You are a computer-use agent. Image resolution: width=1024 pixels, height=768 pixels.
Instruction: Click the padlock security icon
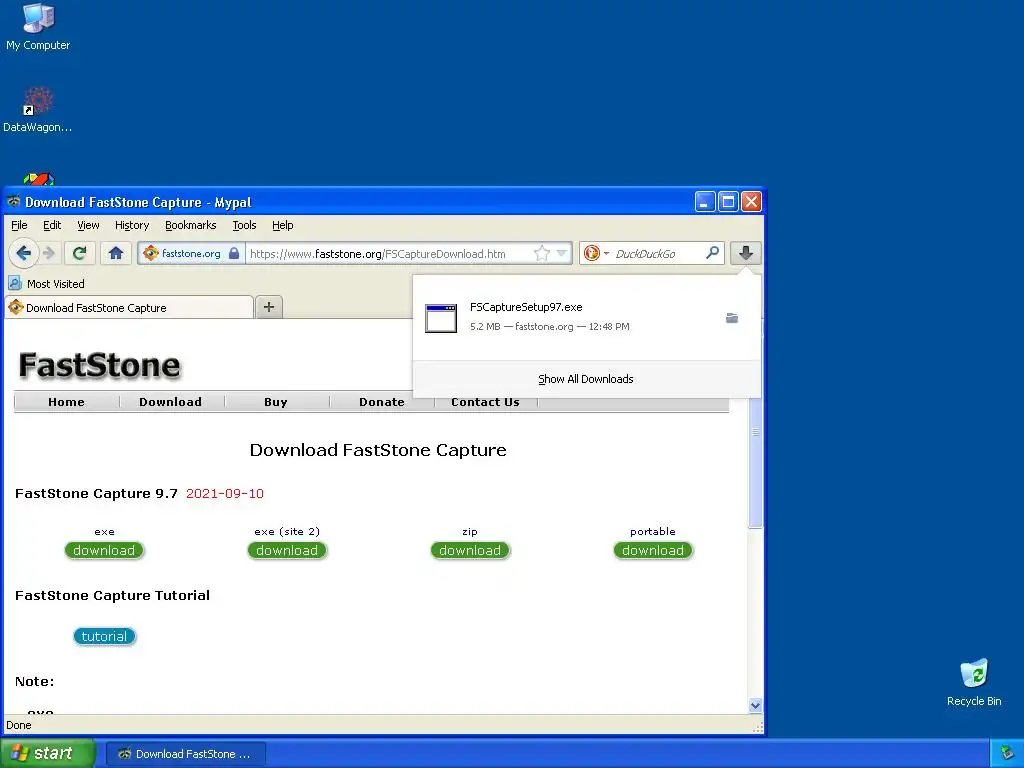click(x=234, y=253)
